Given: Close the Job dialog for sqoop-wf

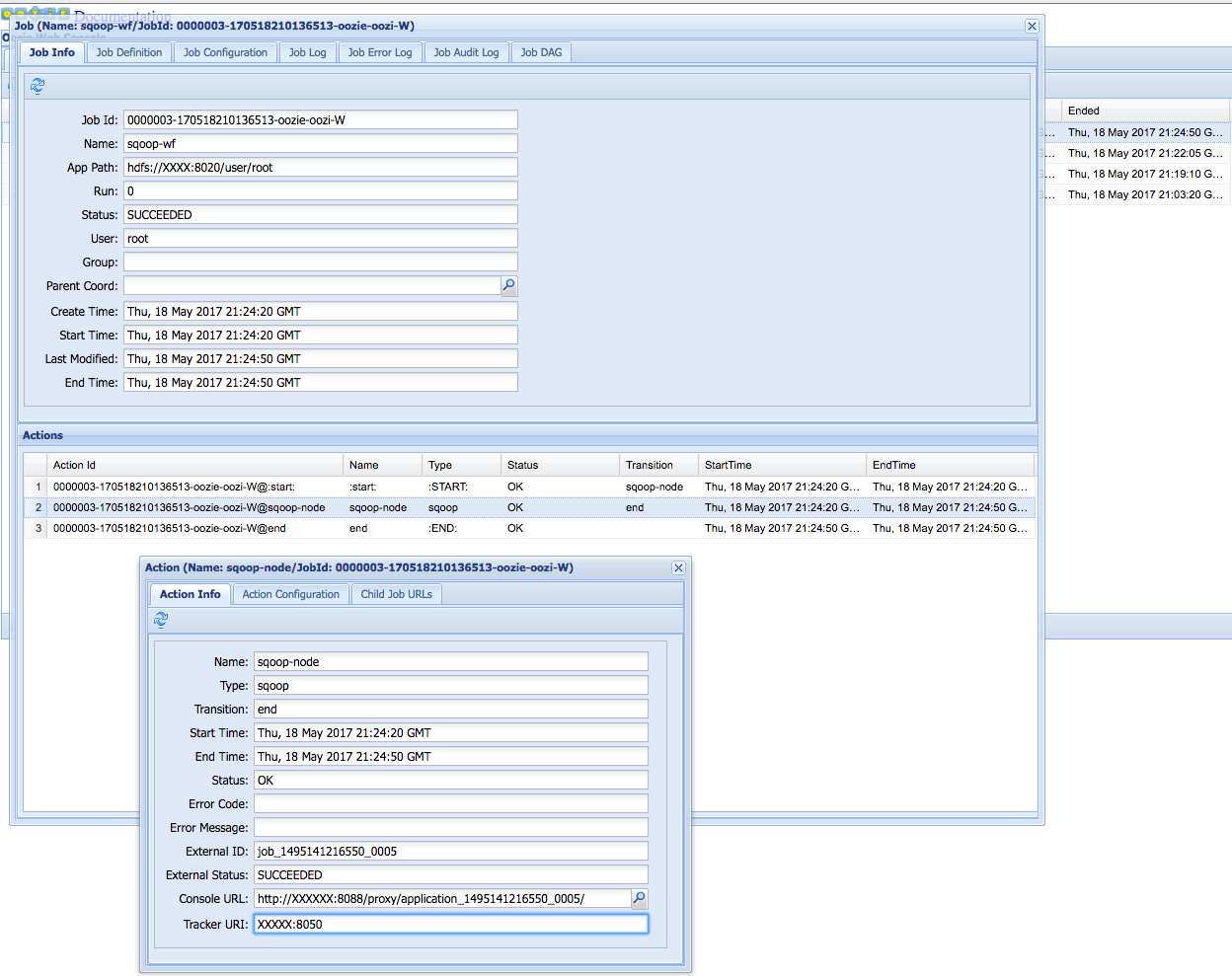Looking at the screenshot, I should 1031,26.
